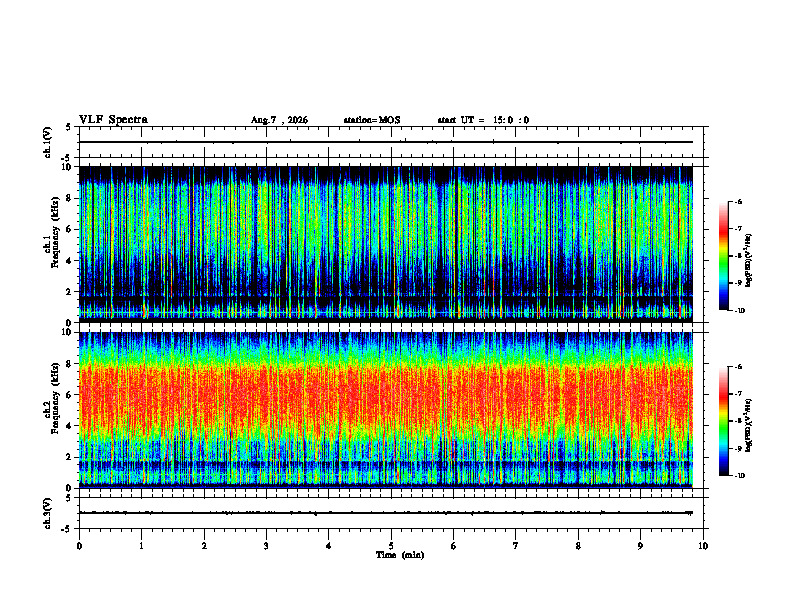792x612 pixels.
Task: Click the '2' kHz tick on ch.1 frequency axis
Action: [70, 291]
